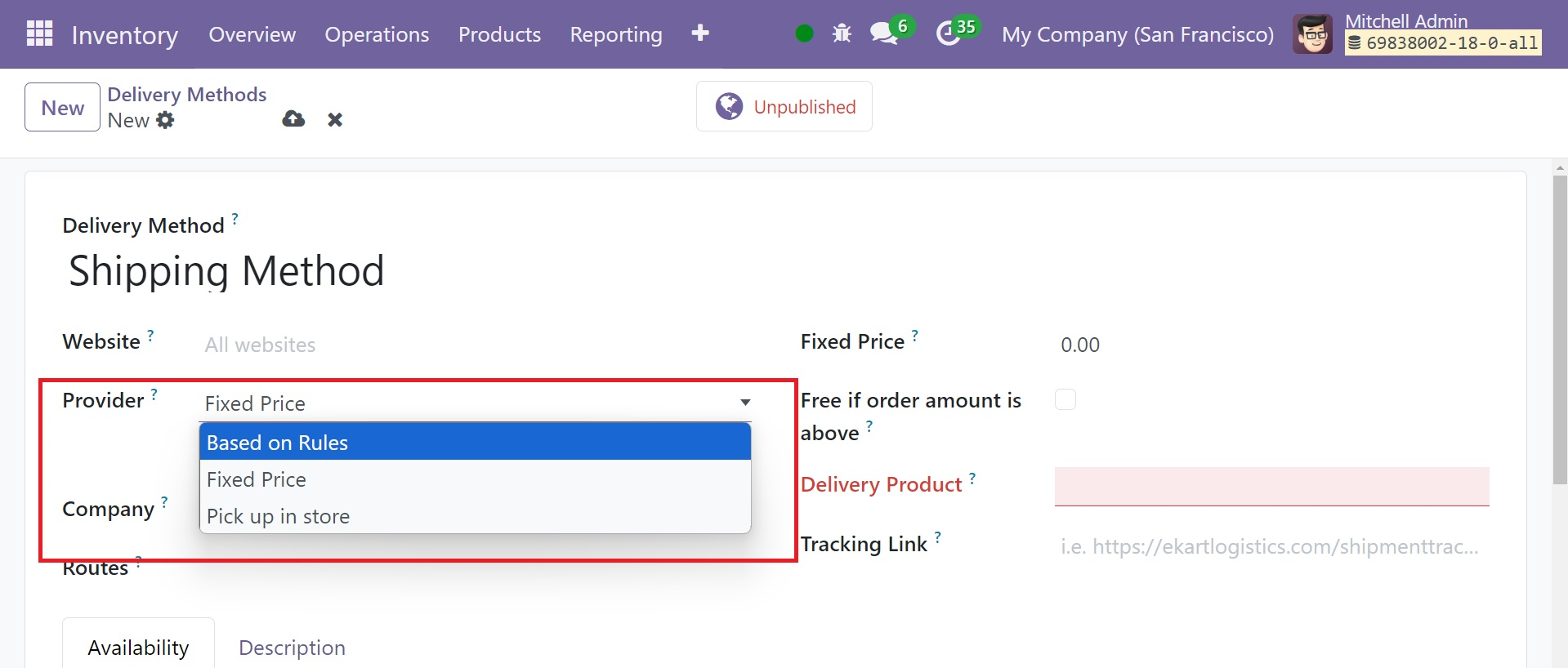Show help tooltip for Tracking Link
This screenshot has width=1568, height=668.
pos(938,537)
